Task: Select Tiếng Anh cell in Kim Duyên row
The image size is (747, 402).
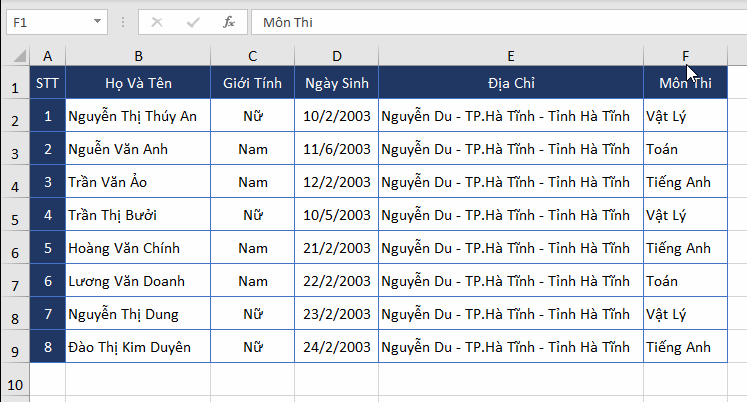Action: pos(686,346)
